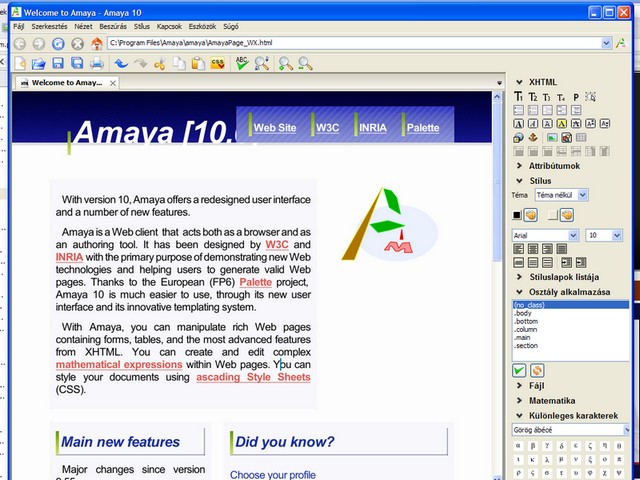
Task: Insert an anchor target icon
Action: click(x=533, y=138)
